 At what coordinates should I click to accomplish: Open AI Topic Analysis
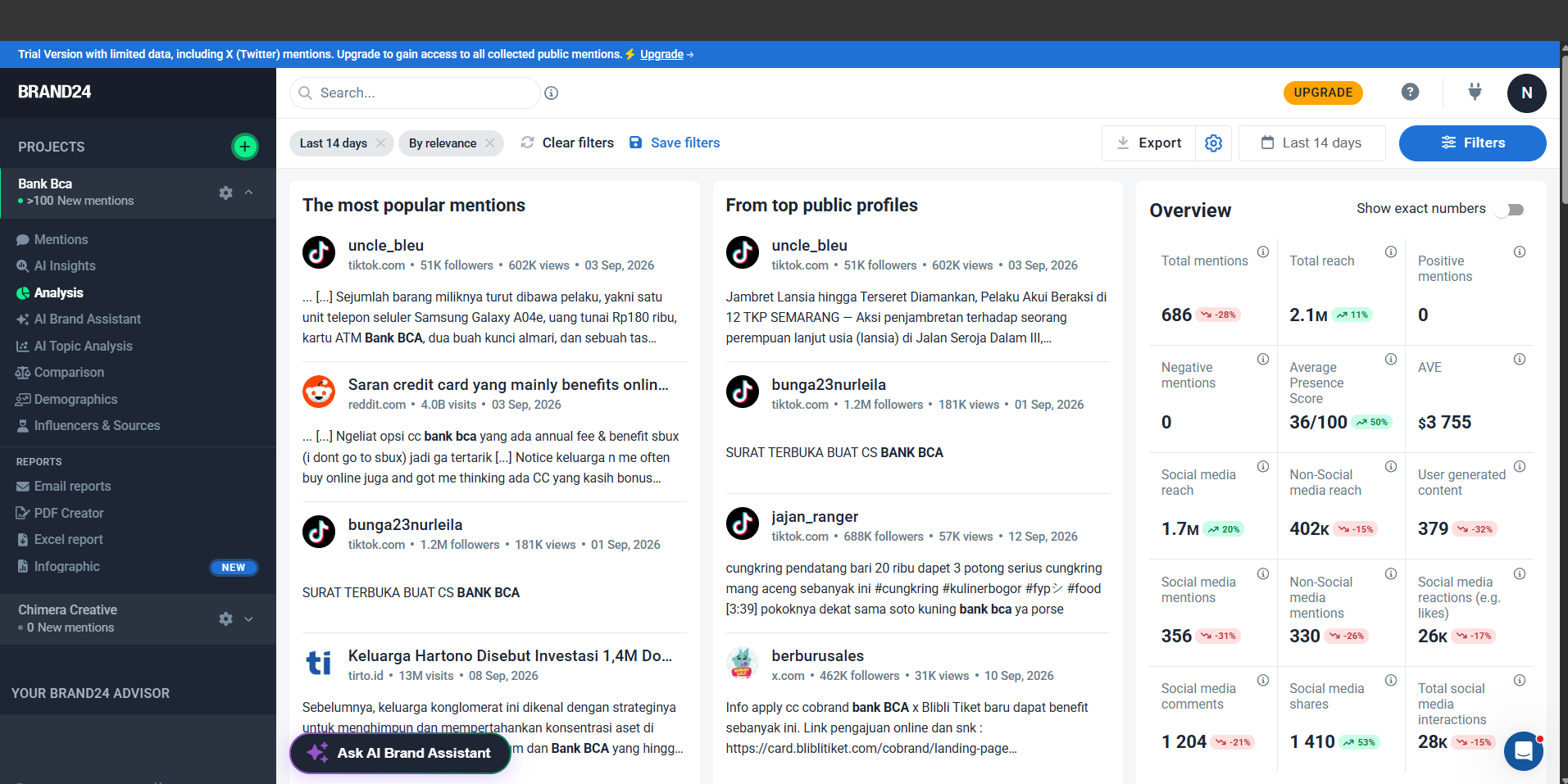tap(83, 346)
